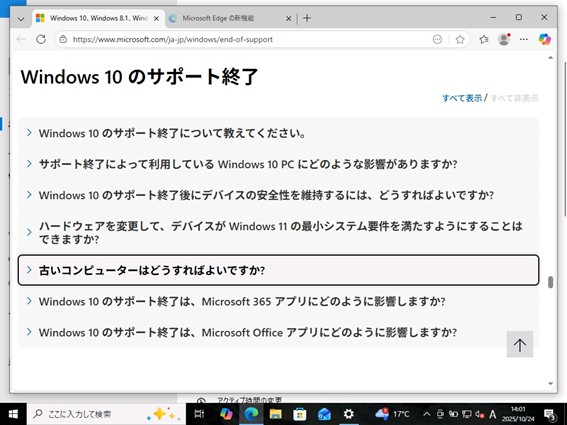This screenshot has width=567, height=425.
Task: Open Outlook mail taskbar icon
Action: tap(324, 414)
